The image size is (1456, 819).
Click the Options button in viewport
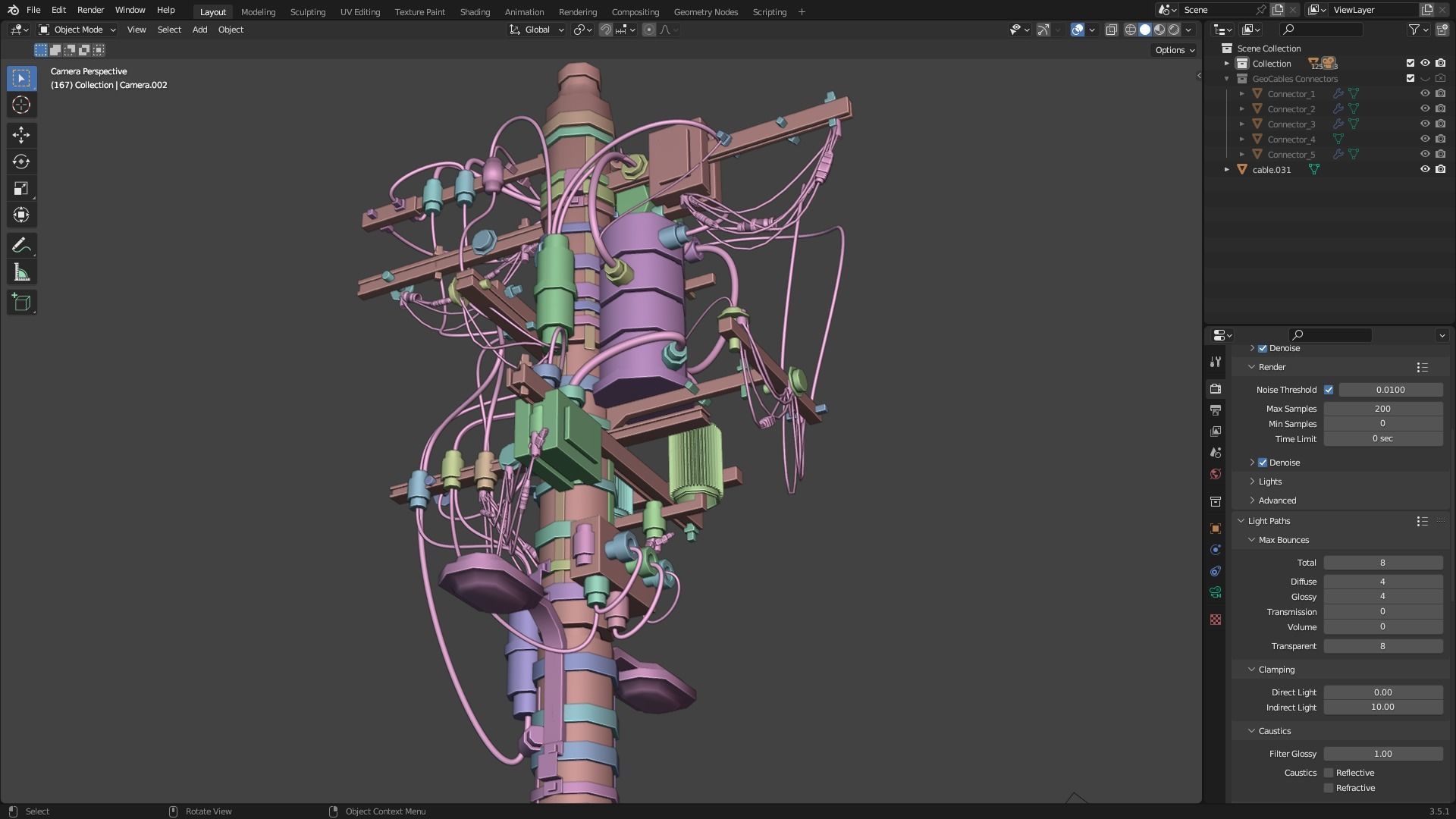pos(1174,50)
